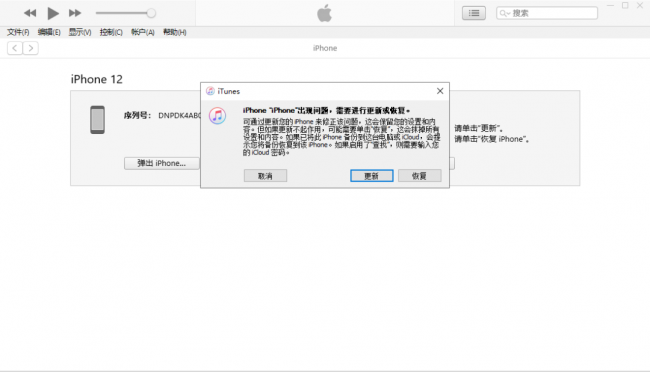Click the small iTunes icon in dialog title
The width and height of the screenshot is (650, 372).
tap(210, 91)
